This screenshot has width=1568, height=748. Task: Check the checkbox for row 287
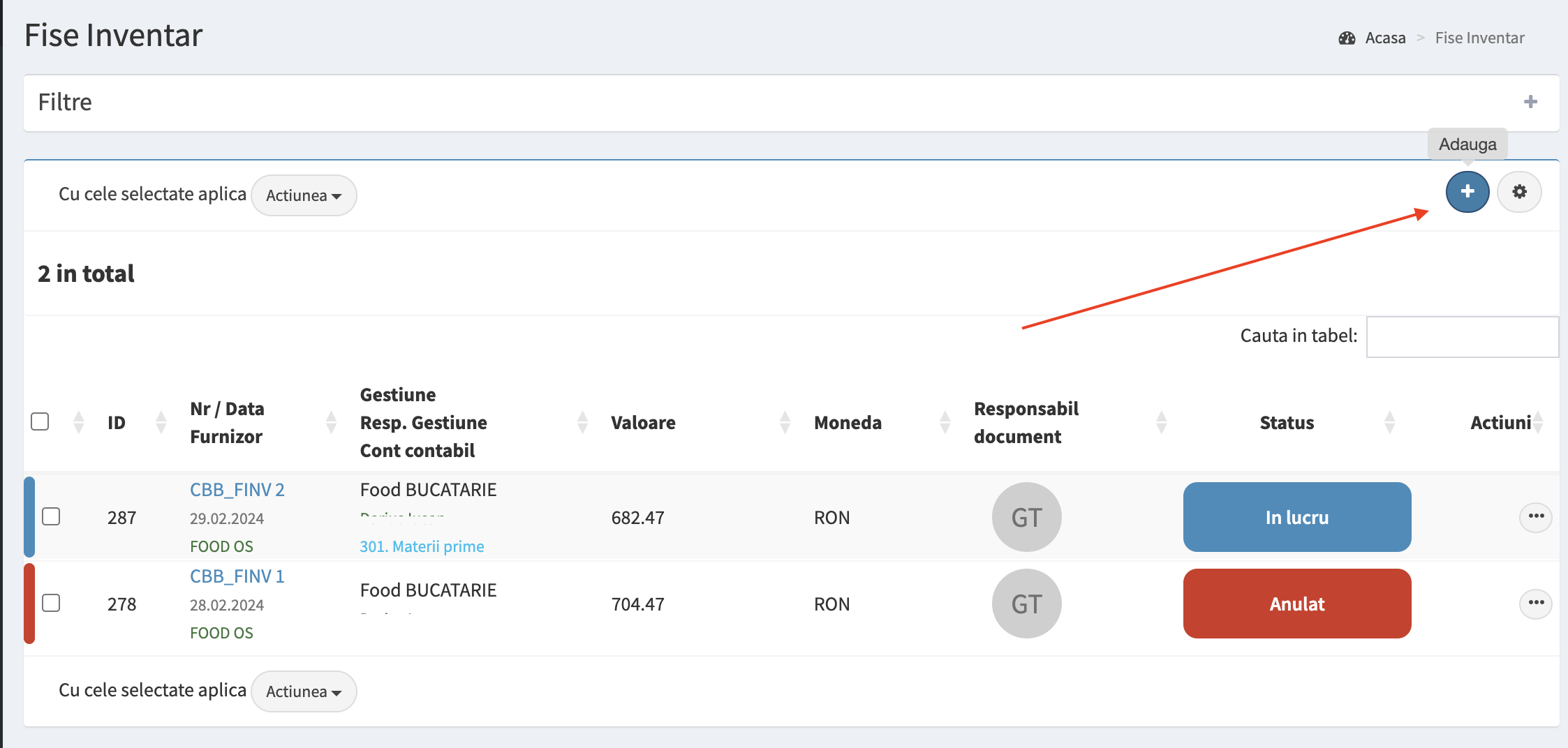[51, 516]
